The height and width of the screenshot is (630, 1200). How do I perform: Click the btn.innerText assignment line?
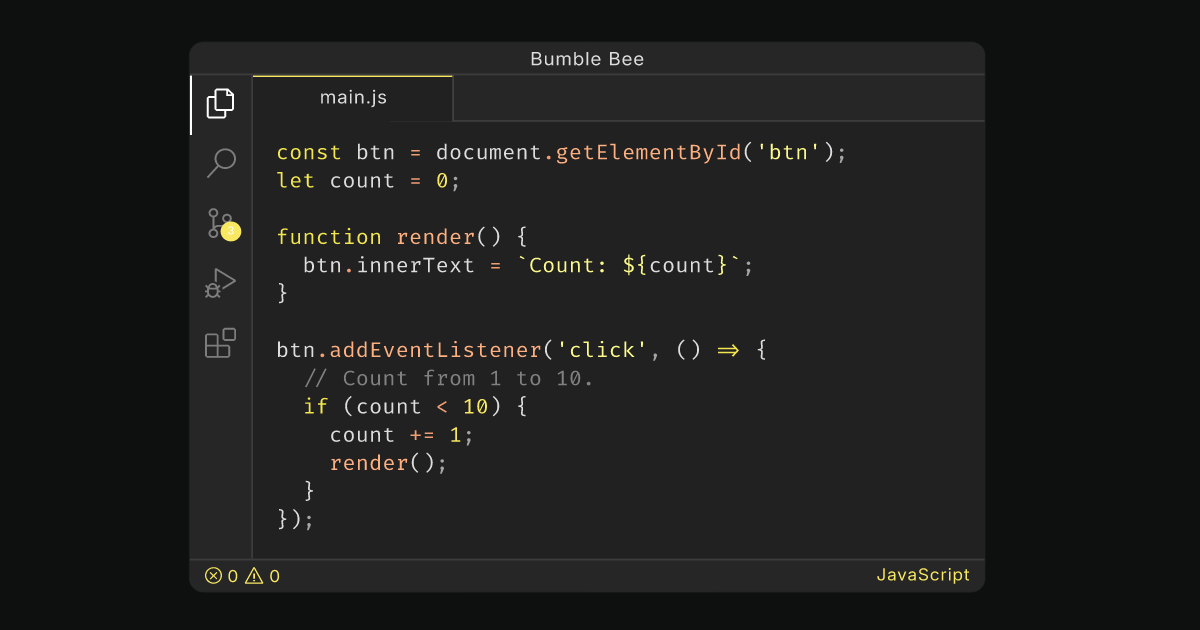point(528,266)
